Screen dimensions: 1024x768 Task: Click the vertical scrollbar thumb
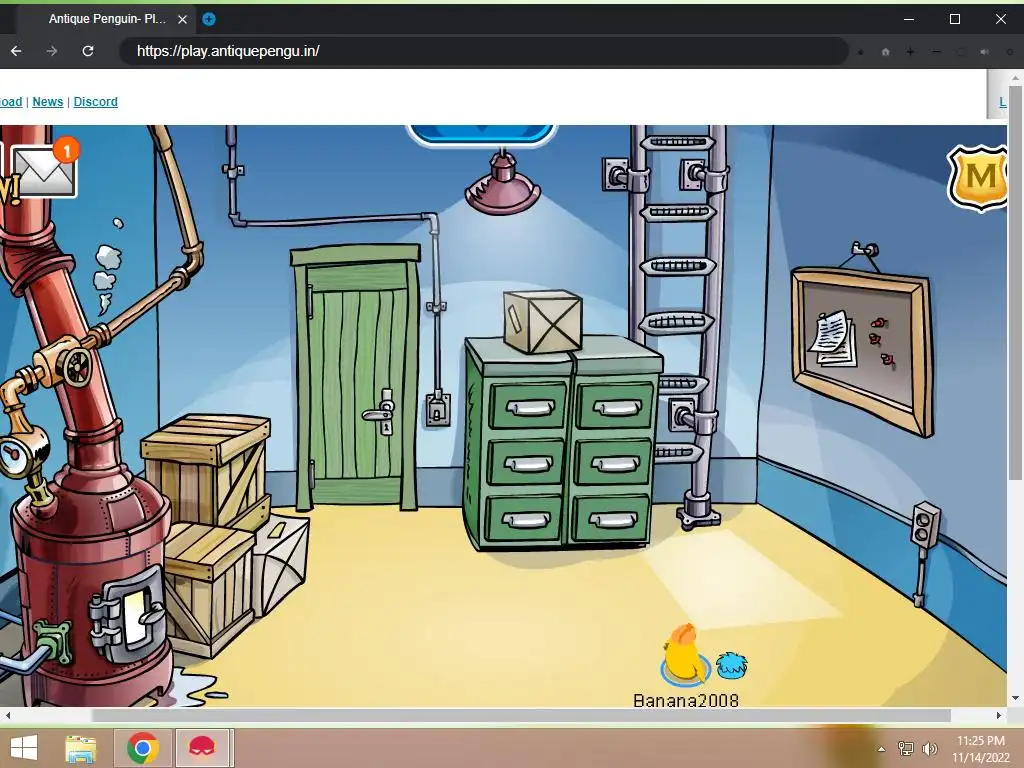1016,284
